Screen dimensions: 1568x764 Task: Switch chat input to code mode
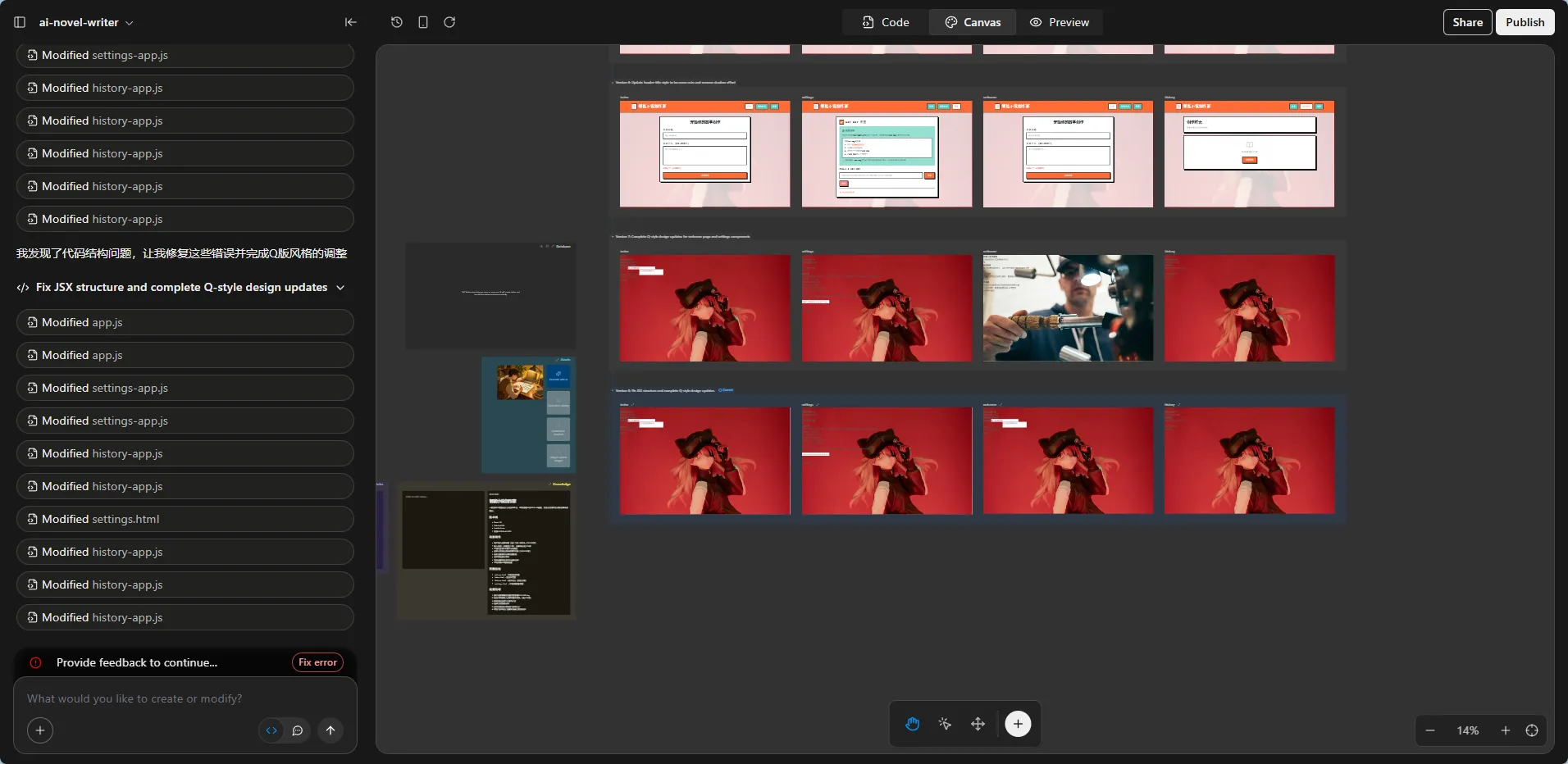[271, 730]
